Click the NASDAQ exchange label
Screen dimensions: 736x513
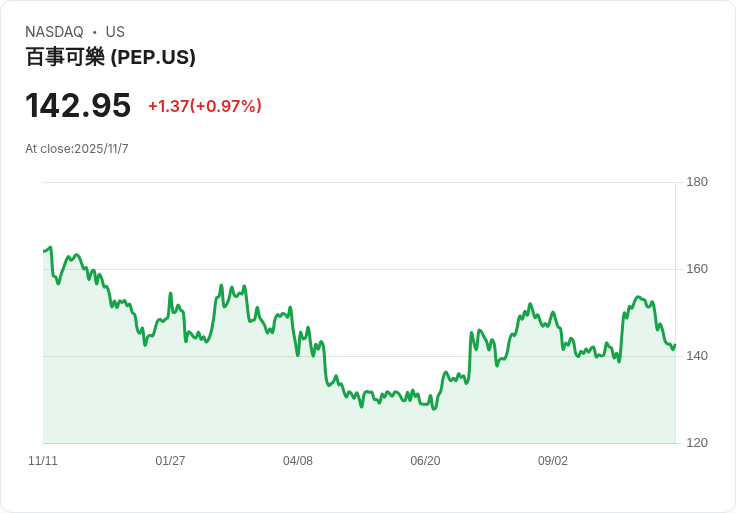coord(54,32)
